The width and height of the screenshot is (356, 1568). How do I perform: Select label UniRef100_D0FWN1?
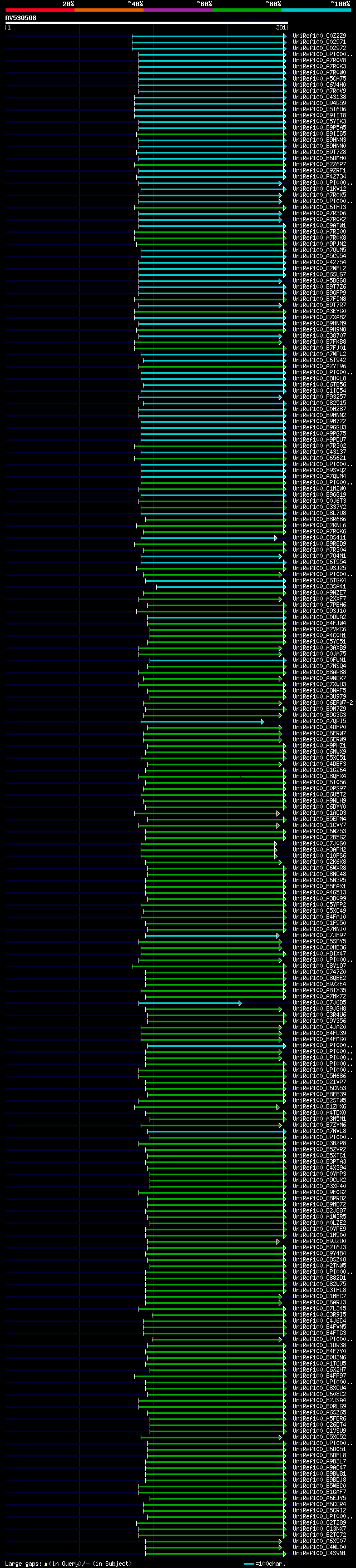click(x=319, y=660)
